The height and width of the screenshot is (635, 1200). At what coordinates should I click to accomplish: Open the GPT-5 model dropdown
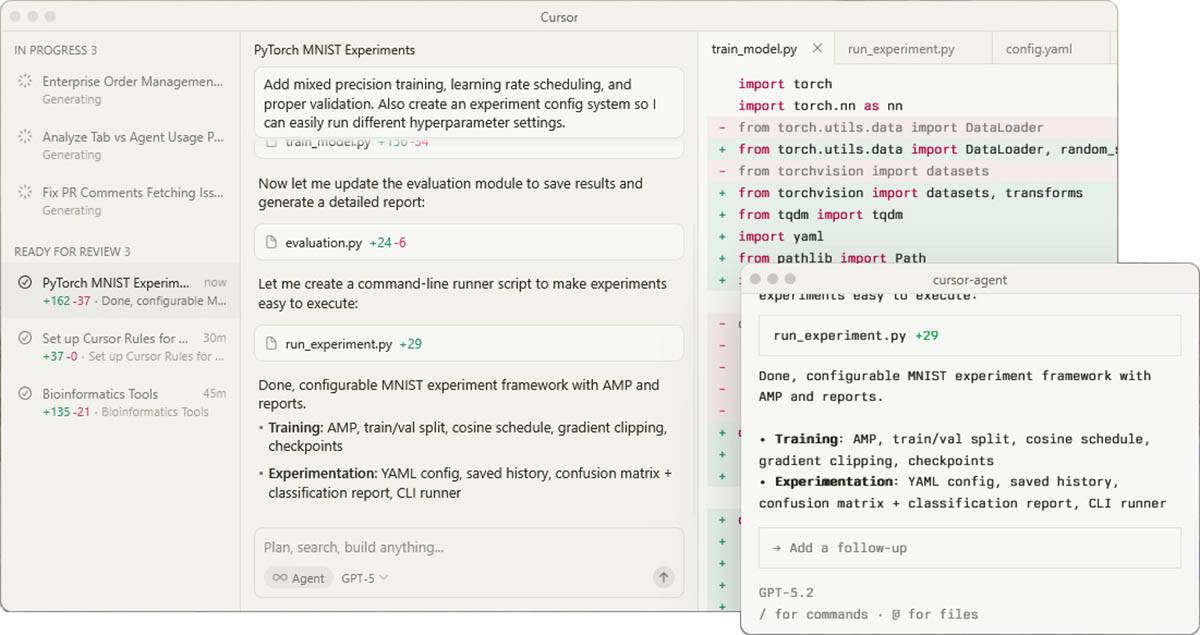point(365,578)
